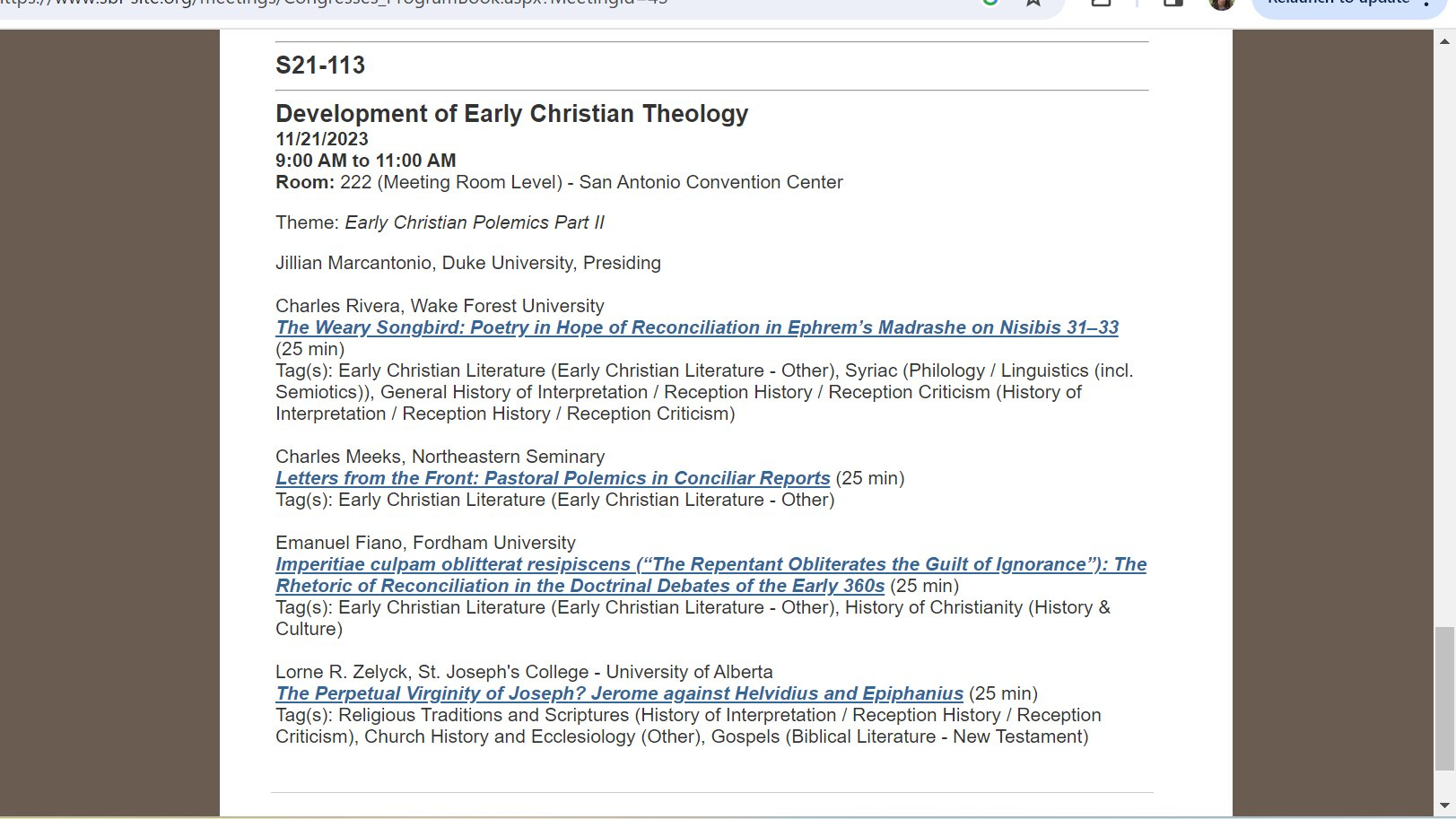Open Perpetual Virginity of Joseph paper link
The image size is (1456, 819).
[619, 693]
